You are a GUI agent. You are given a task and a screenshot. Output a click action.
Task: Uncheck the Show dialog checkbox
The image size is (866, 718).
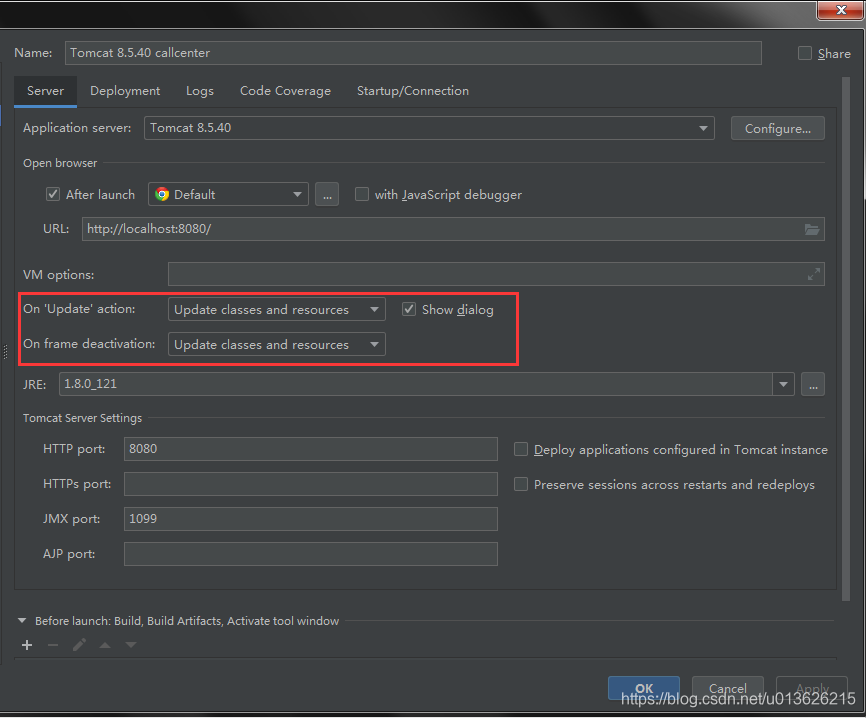pyautogui.click(x=409, y=309)
